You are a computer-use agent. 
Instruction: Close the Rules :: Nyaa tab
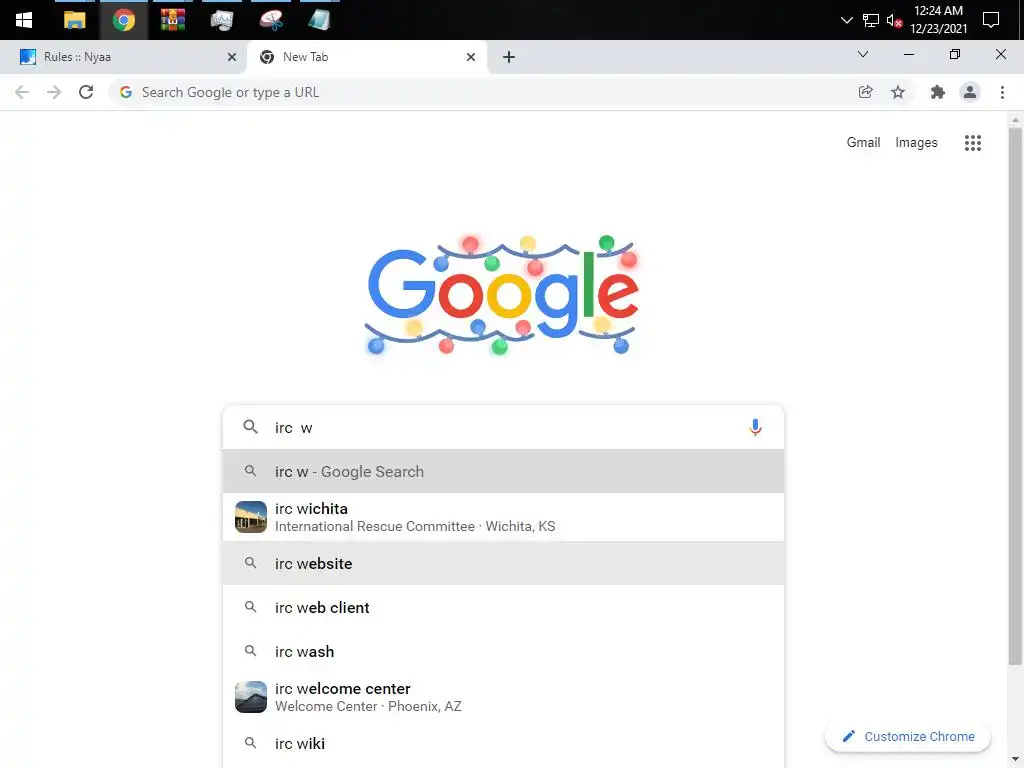tap(232, 57)
